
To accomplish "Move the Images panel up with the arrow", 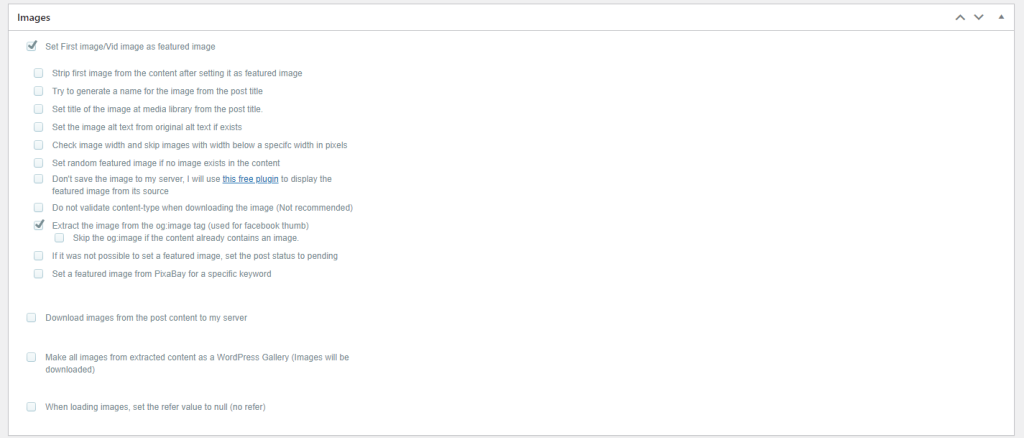I will click(959, 18).
